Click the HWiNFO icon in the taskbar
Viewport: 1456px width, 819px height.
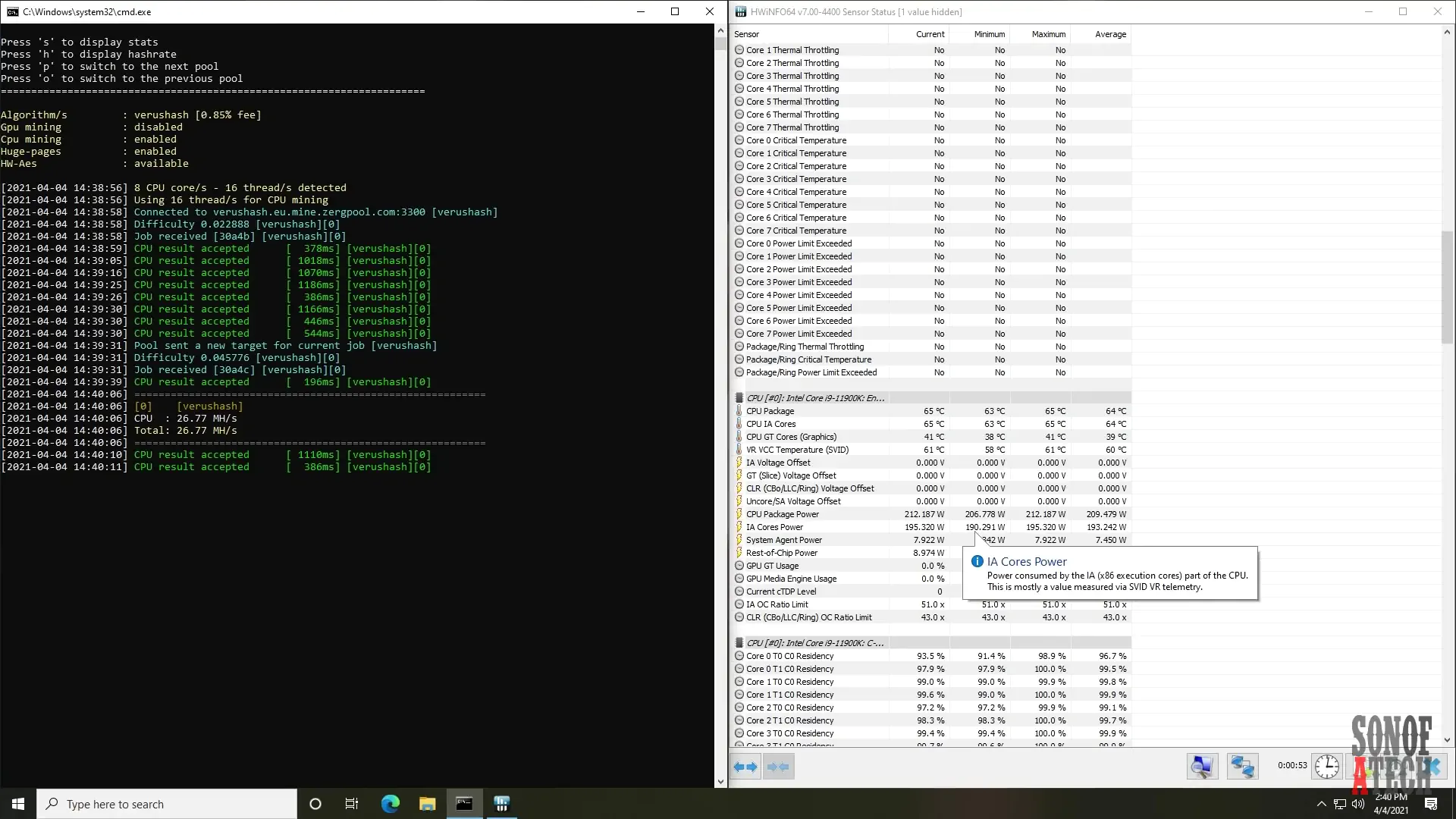click(501, 804)
